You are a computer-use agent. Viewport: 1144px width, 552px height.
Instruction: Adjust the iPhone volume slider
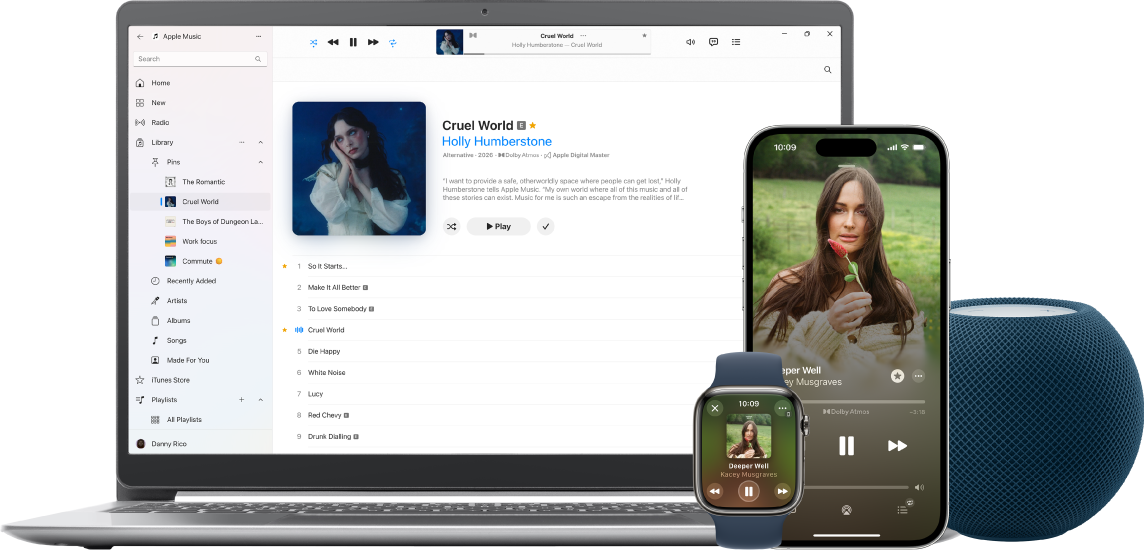tap(857, 487)
